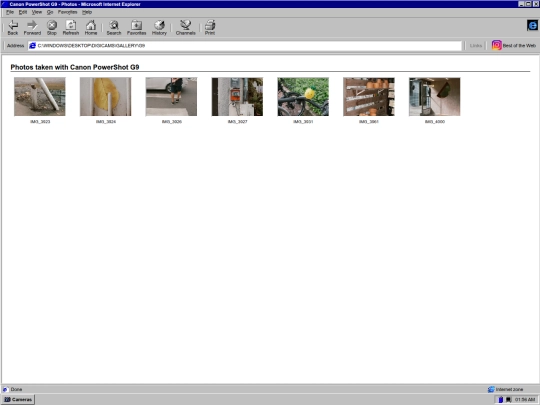Go to the Home page icon
The height and width of the screenshot is (405, 540).
coord(91,28)
